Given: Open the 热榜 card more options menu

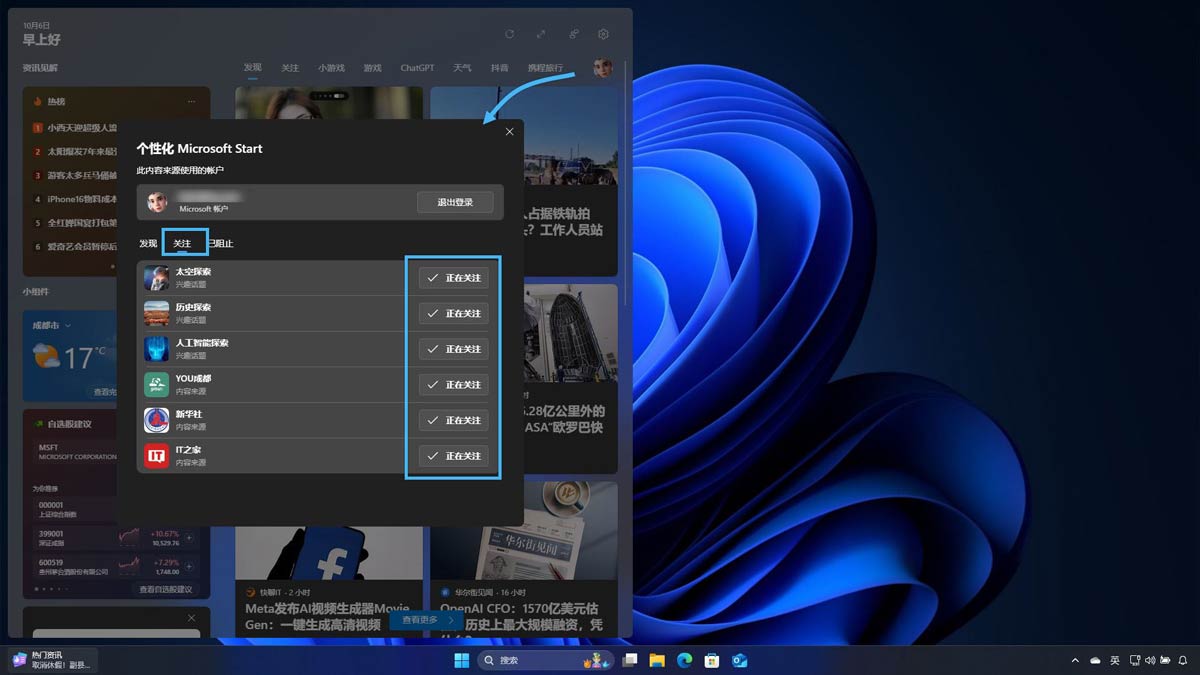Looking at the screenshot, I should [191, 101].
